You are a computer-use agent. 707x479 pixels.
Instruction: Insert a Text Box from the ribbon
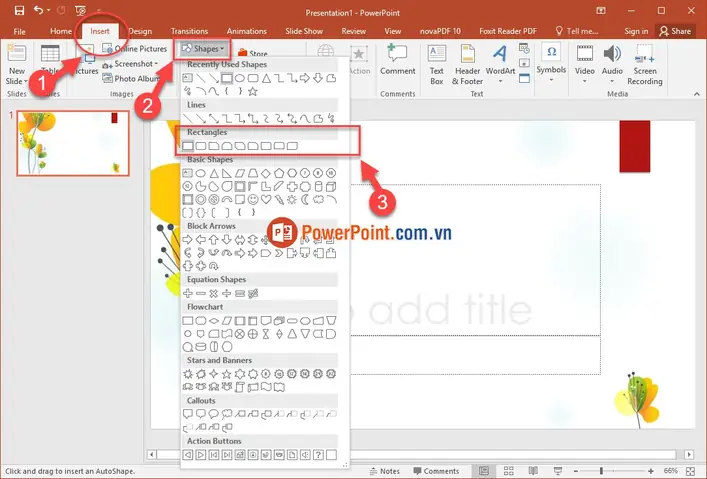(x=436, y=65)
